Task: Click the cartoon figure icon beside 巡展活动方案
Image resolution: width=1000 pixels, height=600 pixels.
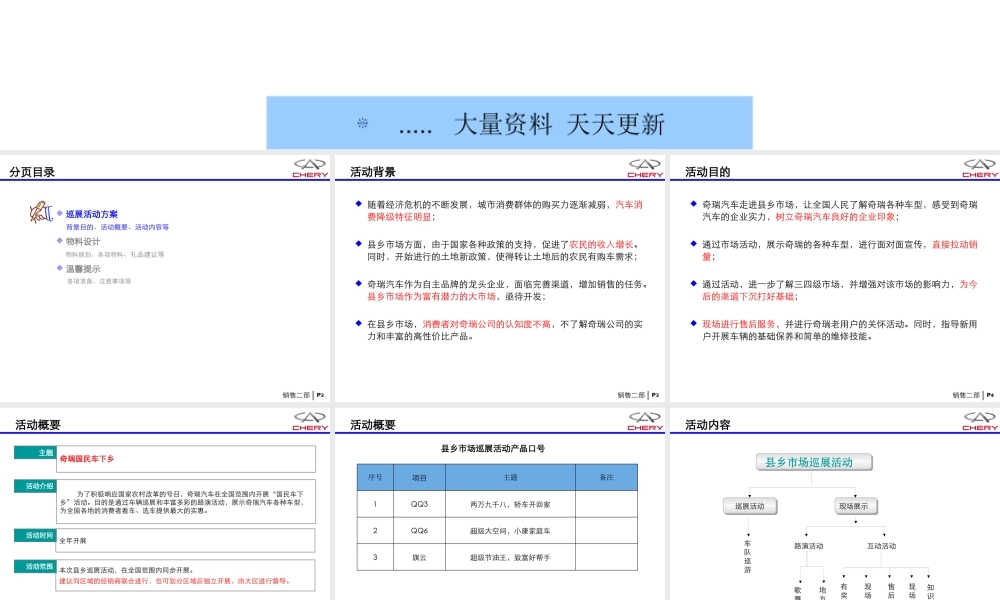Action: [x=40, y=212]
